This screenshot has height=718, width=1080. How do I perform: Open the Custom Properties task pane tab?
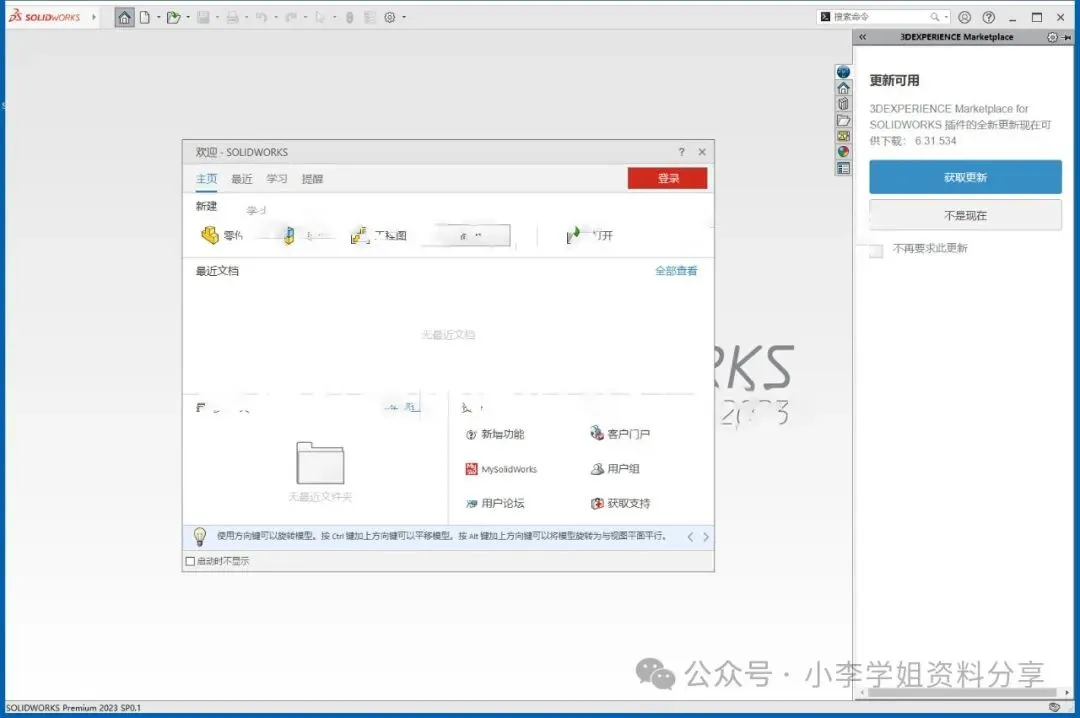point(843,168)
